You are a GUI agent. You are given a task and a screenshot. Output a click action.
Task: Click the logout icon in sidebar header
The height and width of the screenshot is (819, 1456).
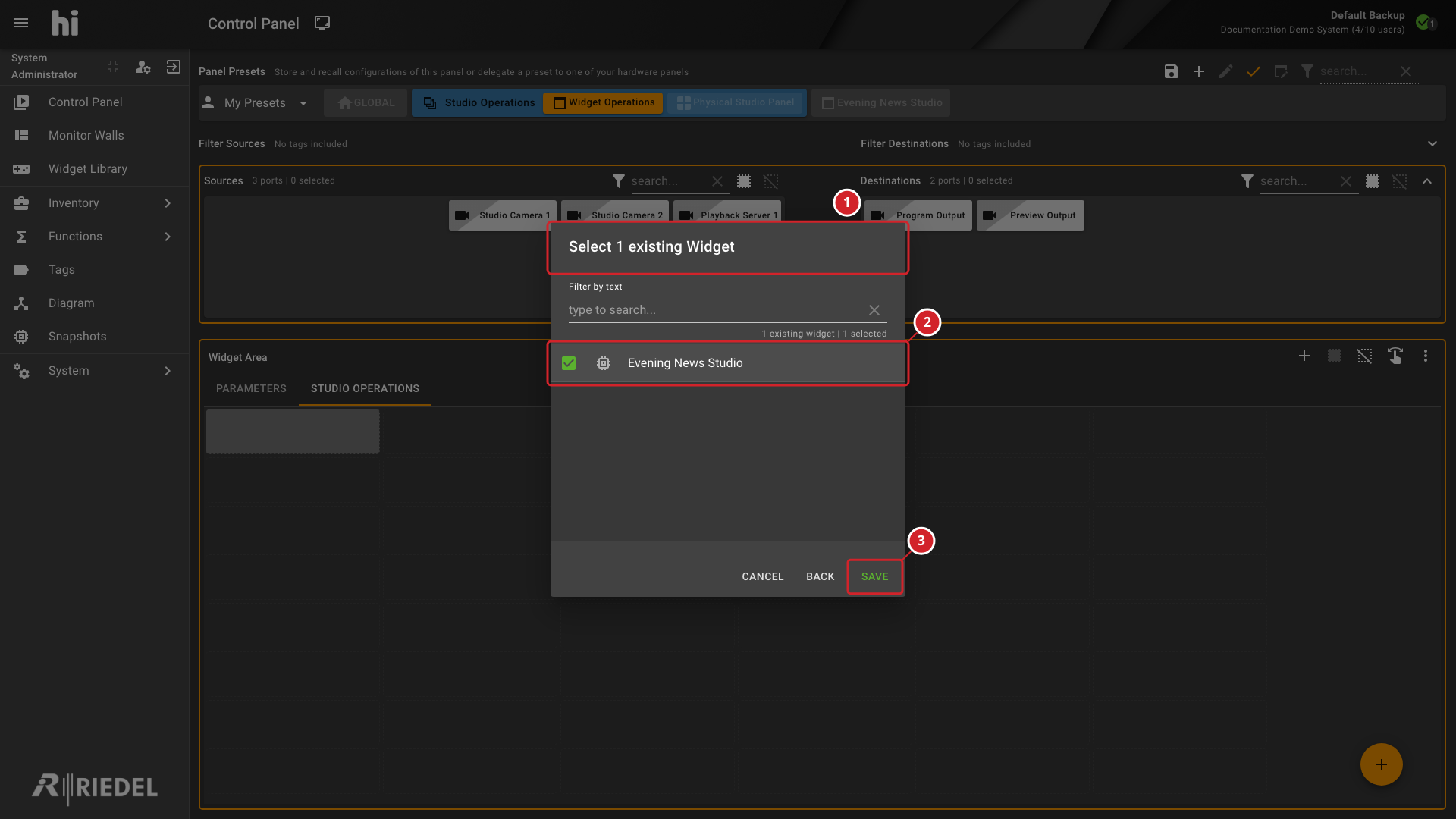coord(174,67)
